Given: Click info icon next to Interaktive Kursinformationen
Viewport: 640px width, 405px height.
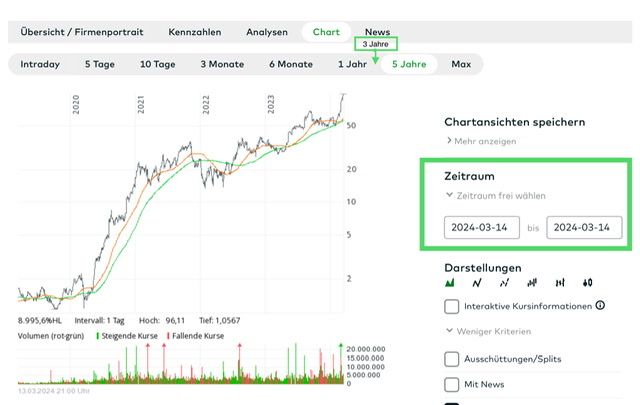Looking at the screenshot, I should click(600, 306).
